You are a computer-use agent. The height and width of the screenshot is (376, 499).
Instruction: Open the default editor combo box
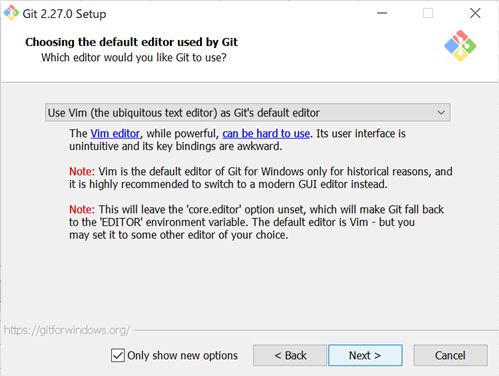248,112
